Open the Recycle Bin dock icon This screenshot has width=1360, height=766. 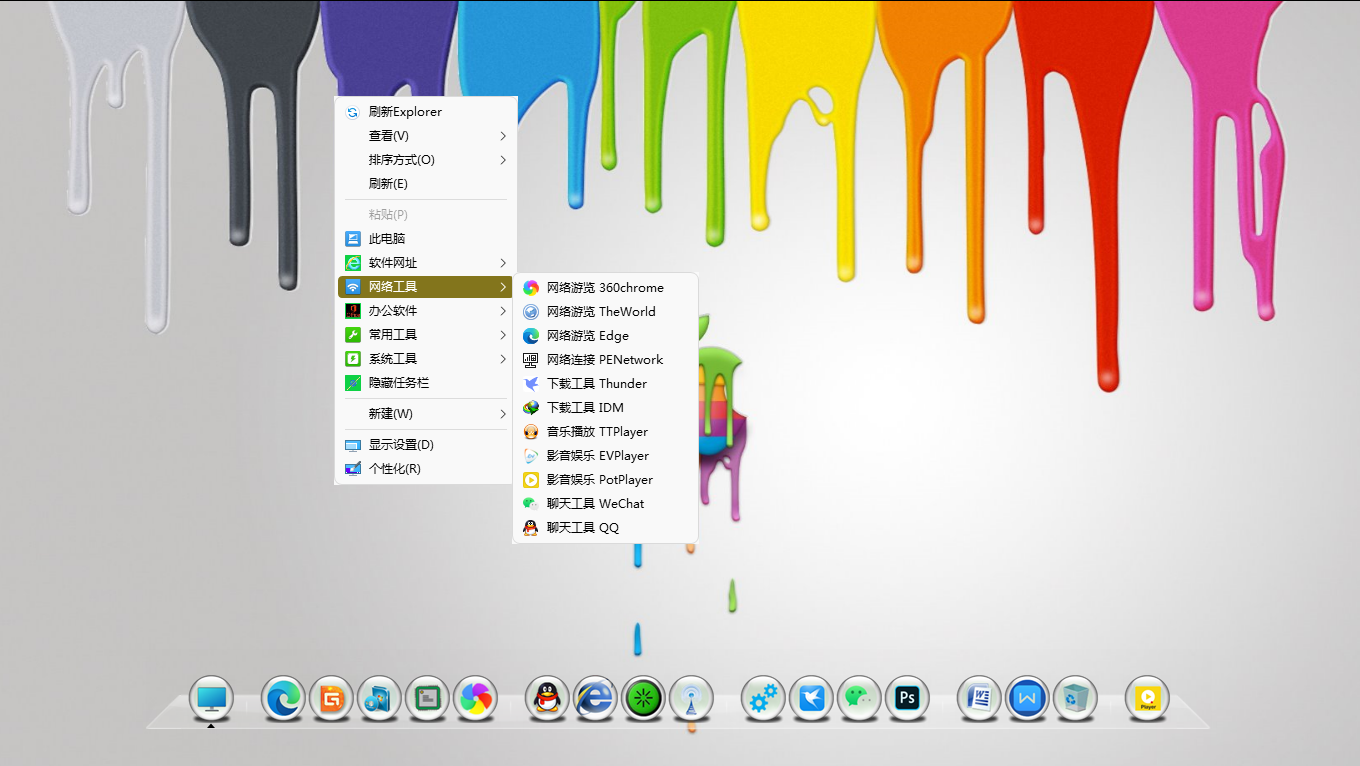coord(1075,698)
